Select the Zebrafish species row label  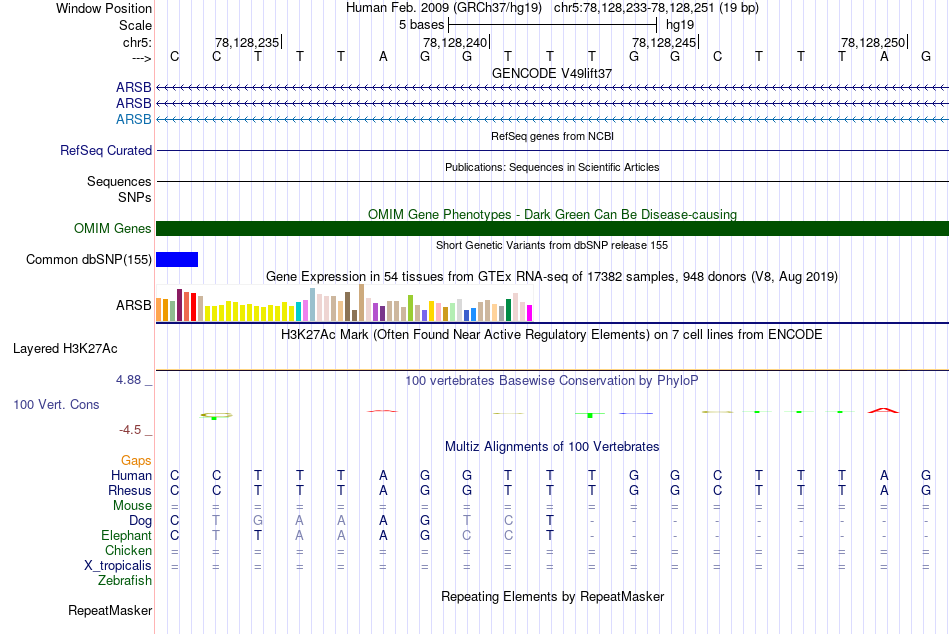[125, 581]
